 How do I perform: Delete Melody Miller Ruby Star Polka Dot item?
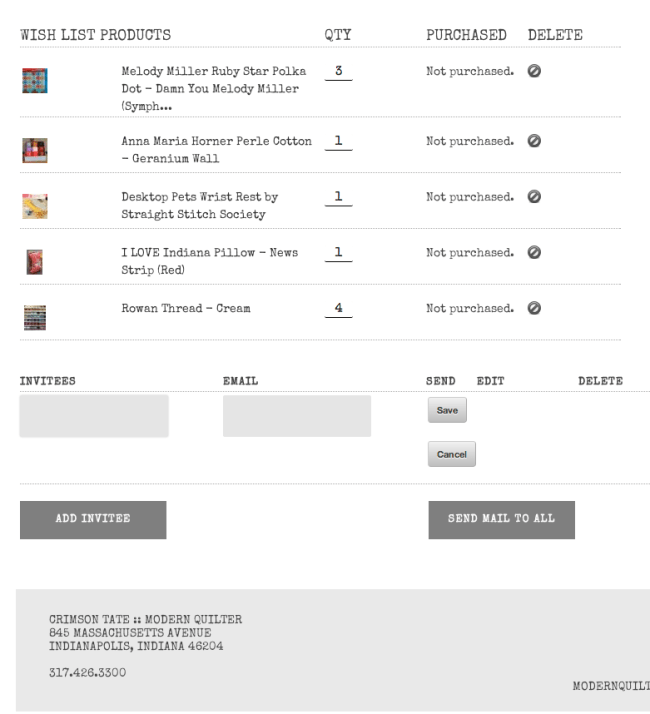(x=534, y=73)
